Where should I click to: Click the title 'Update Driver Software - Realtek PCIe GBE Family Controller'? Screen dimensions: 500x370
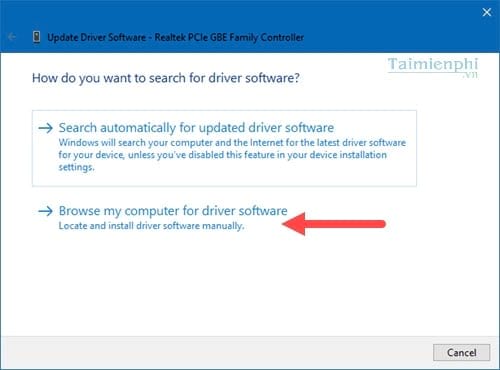pos(176,37)
